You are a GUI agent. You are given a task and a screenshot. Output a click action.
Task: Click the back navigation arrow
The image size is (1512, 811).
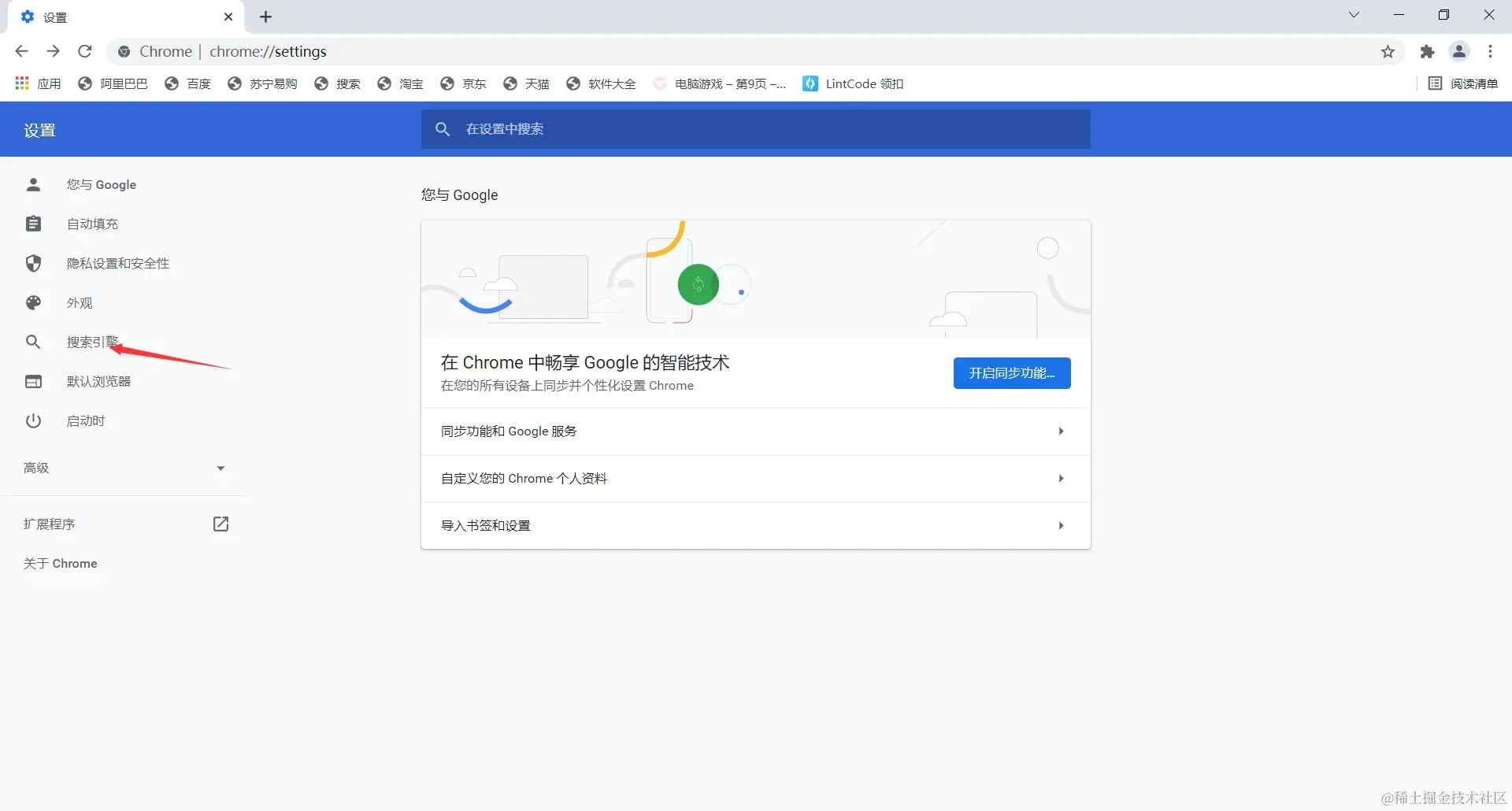click(x=21, y=51)
